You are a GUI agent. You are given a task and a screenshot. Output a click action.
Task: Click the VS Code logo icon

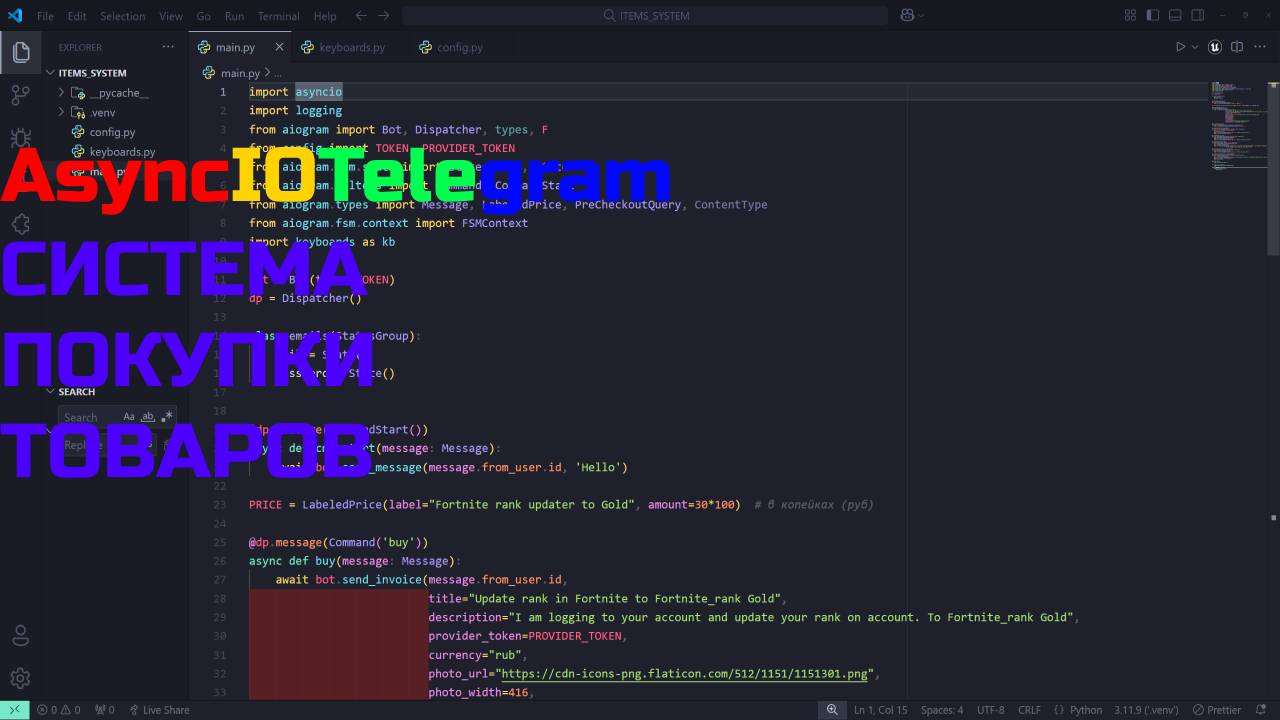tap(14, 15)
